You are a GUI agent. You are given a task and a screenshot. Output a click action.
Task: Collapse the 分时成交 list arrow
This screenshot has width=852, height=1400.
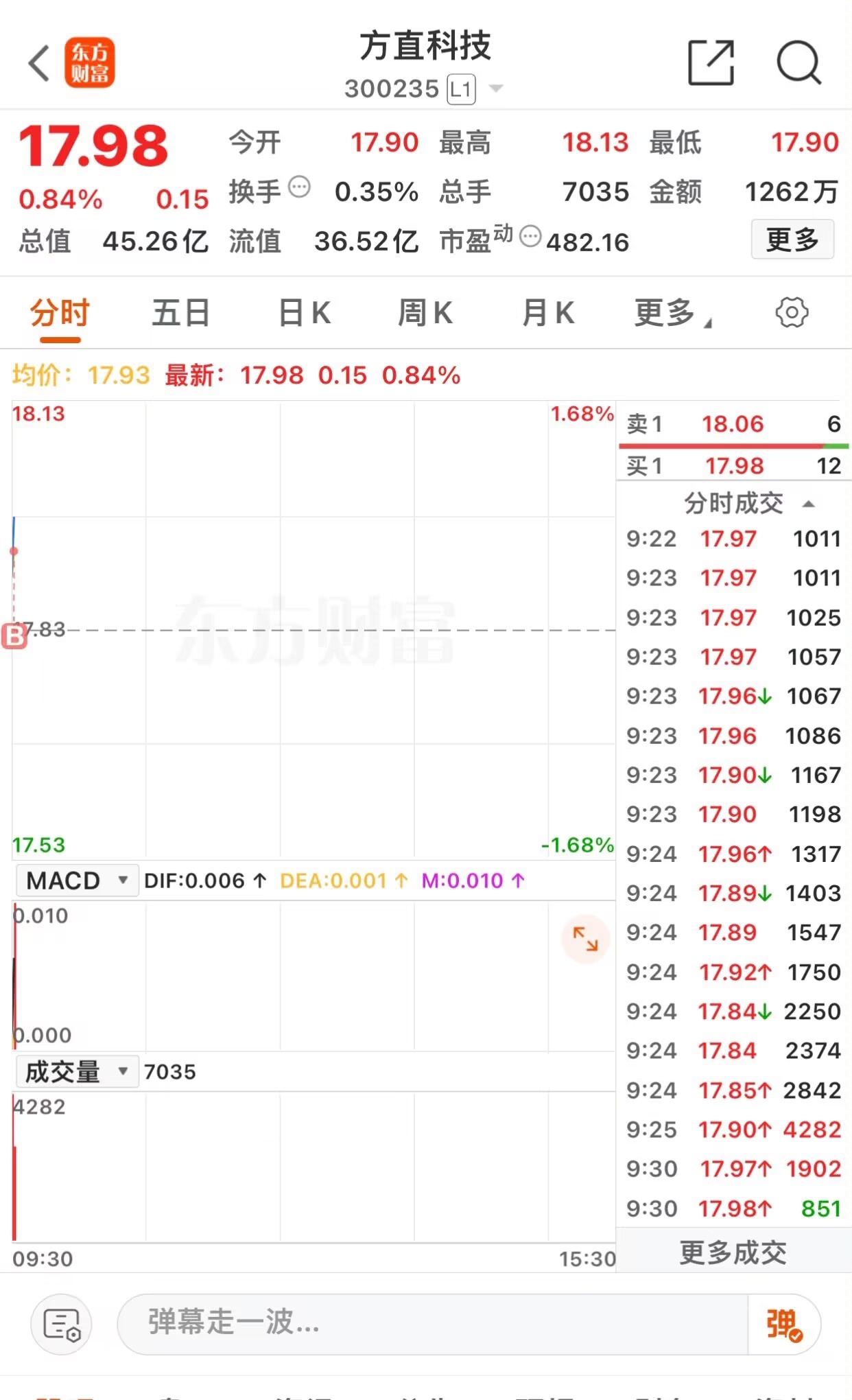809,504
